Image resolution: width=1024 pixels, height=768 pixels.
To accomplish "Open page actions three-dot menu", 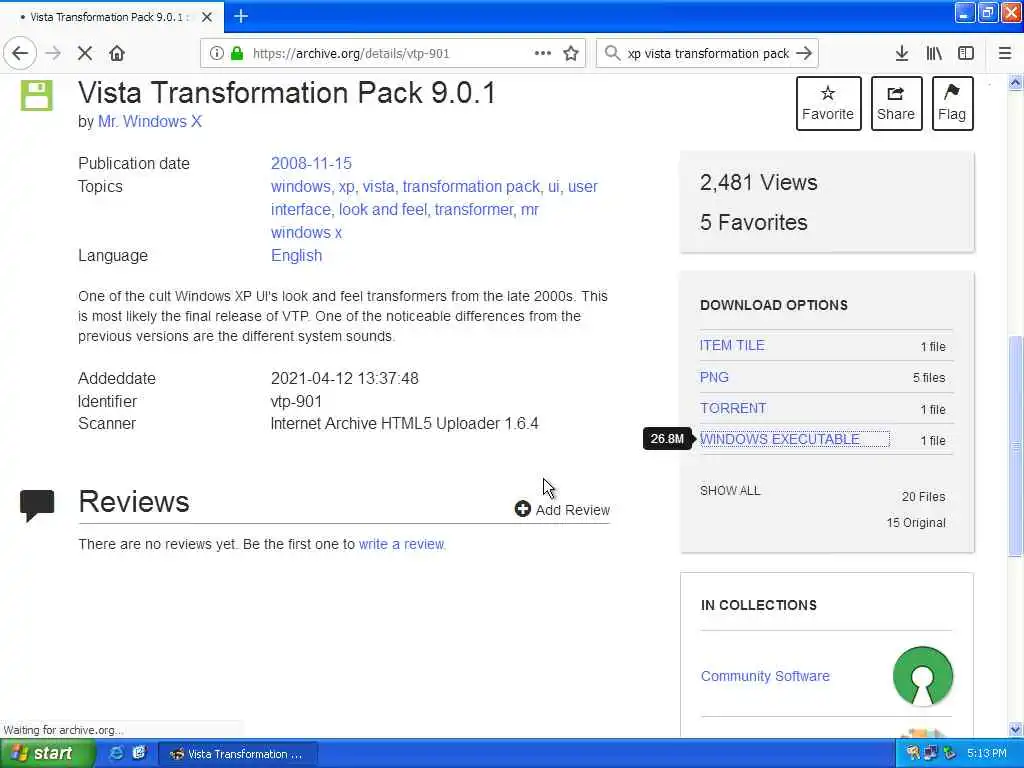I will pyautogui.click(x=543, y=54).
